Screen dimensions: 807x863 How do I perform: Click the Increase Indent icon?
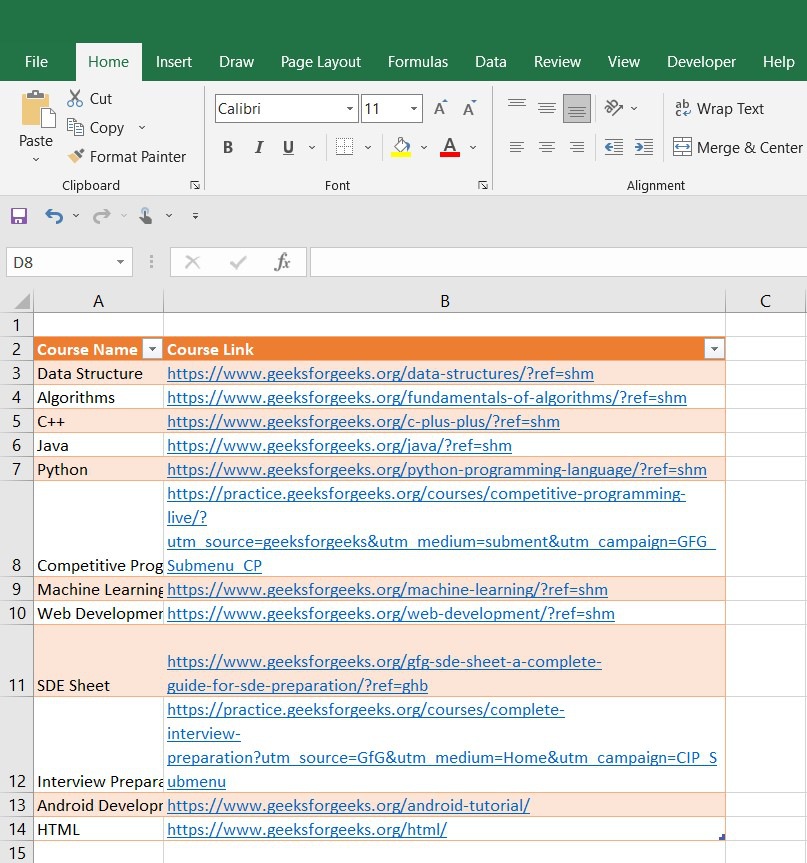point(644,147)
